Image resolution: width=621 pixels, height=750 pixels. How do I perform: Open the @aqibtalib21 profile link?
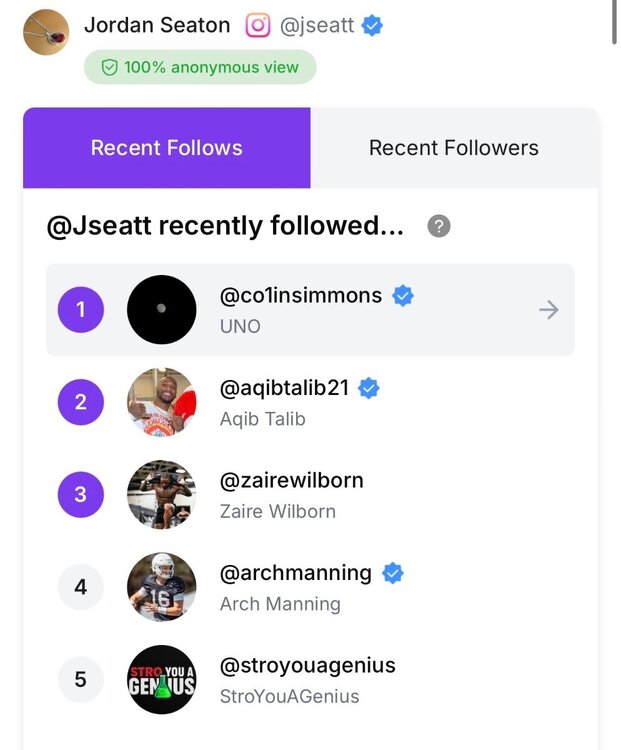pos(284,388)
